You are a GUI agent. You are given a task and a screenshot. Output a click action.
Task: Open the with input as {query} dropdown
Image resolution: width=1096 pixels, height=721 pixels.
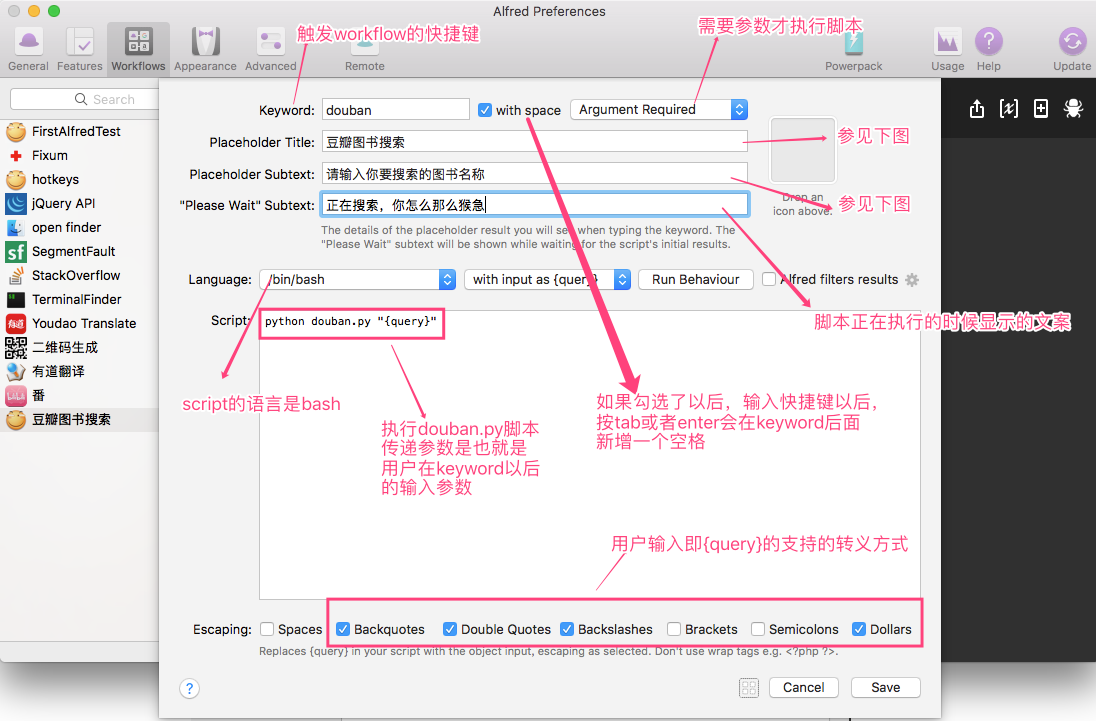548,279
